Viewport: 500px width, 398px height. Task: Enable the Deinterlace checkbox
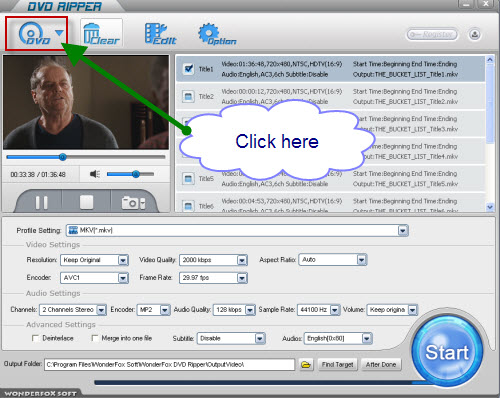[35, 338]
